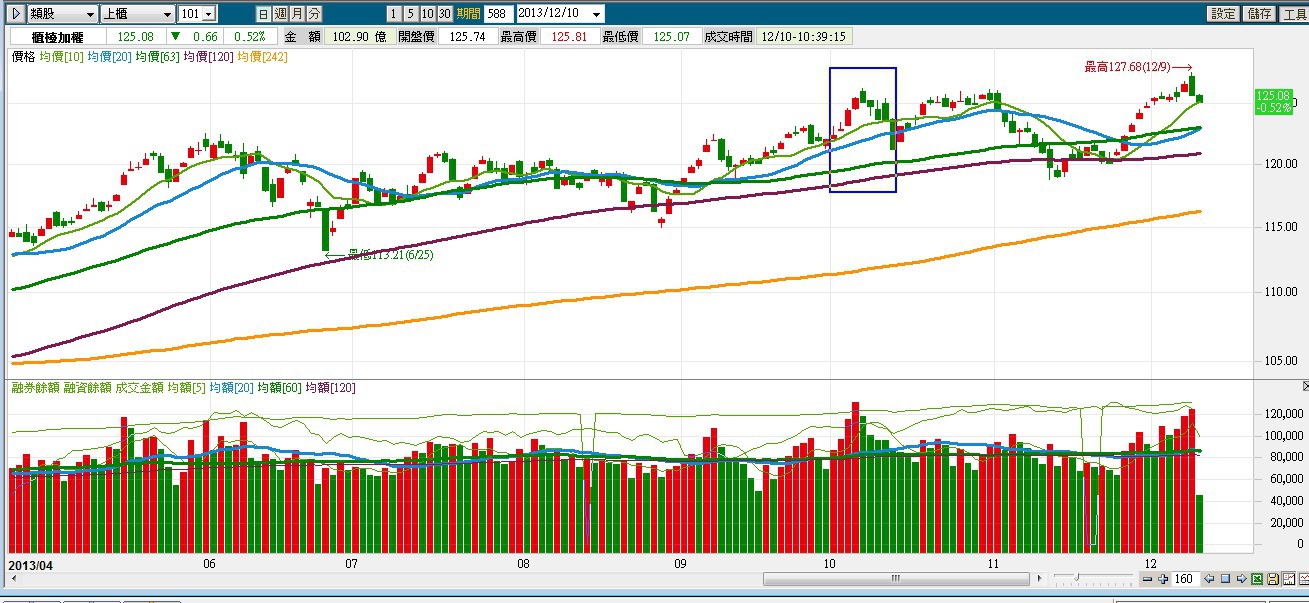This screenshot has width=1309, height=603.
Task: Click the chart-type icon beside save icon
Action: (1288, 579)
